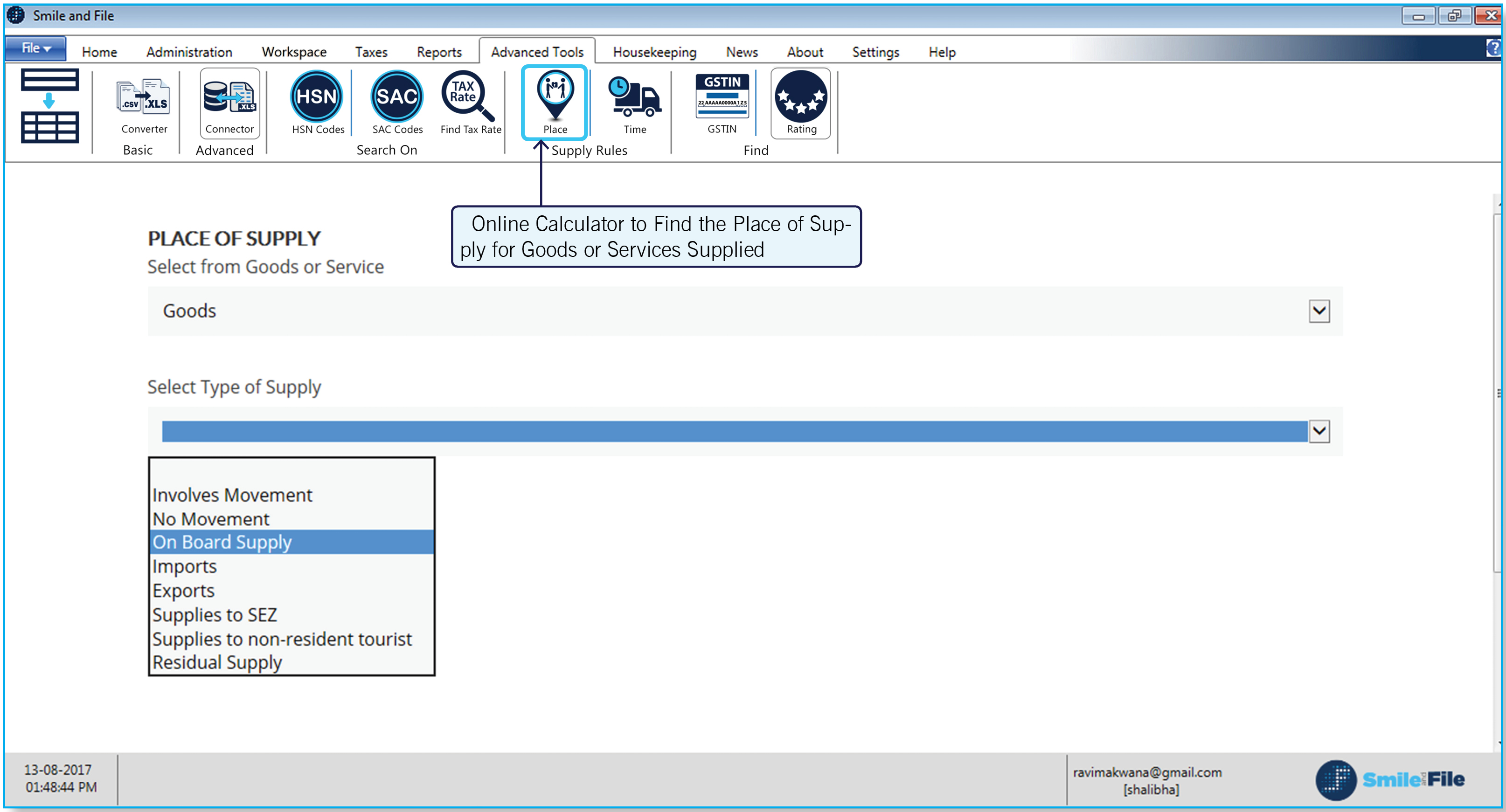Click the large table import icon
The height and width of the screenshot is (812, 1506).
pos(50,106)
